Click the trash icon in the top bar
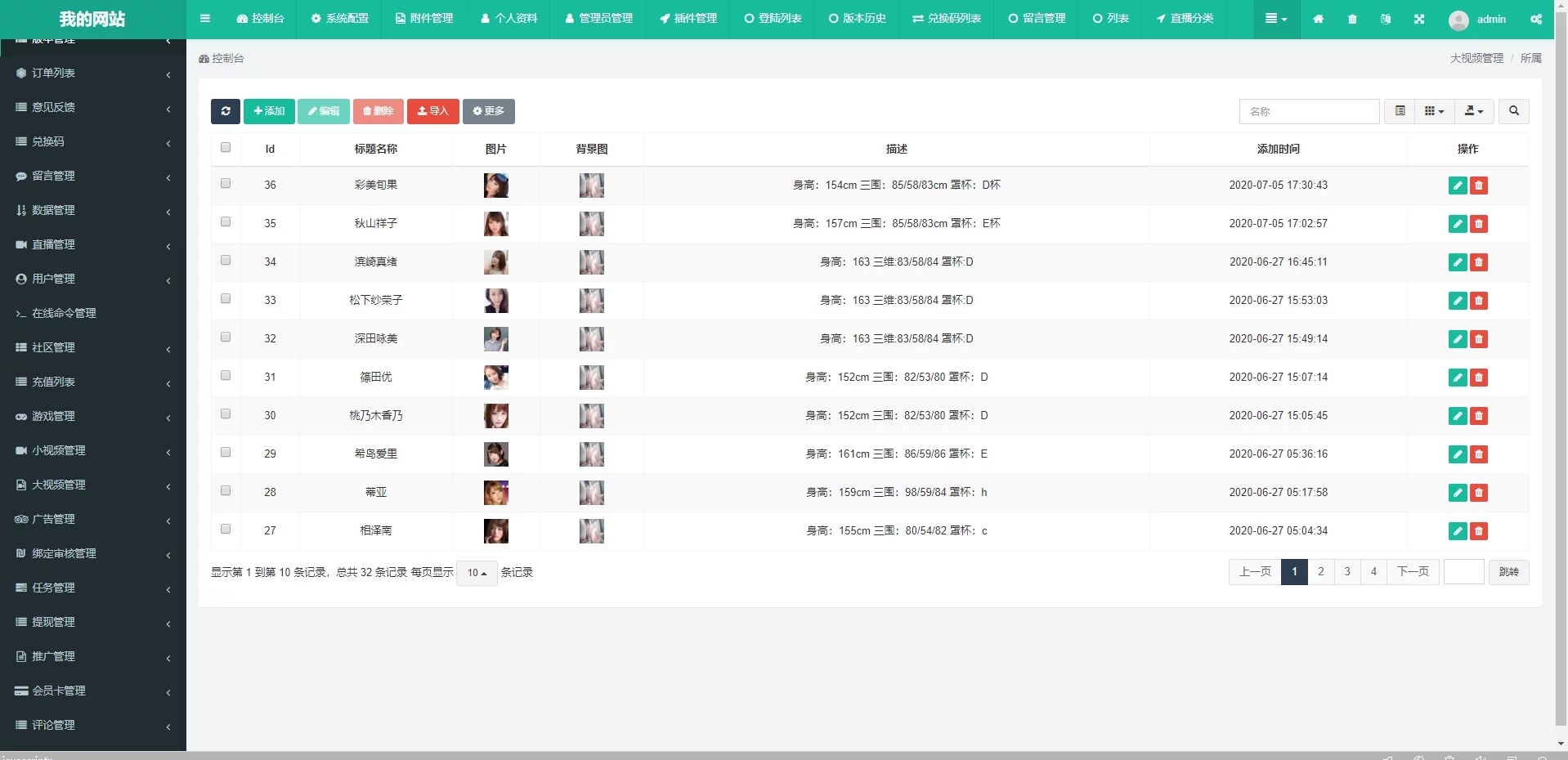1568x760 pixels. (1351, 19)
